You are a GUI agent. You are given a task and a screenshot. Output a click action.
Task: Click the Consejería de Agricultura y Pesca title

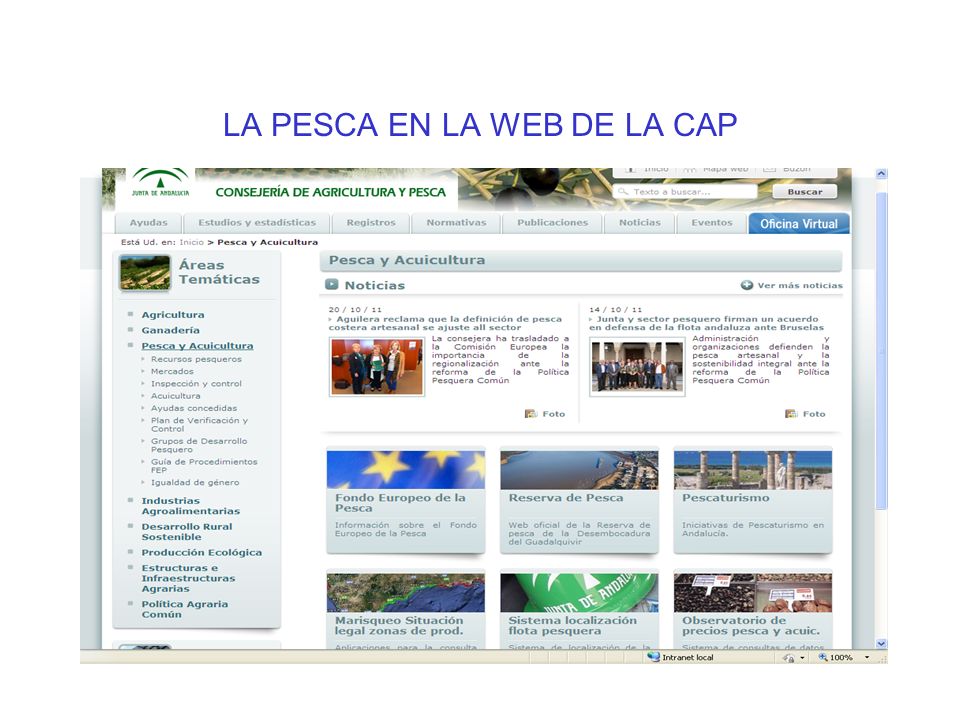(331, 192)
